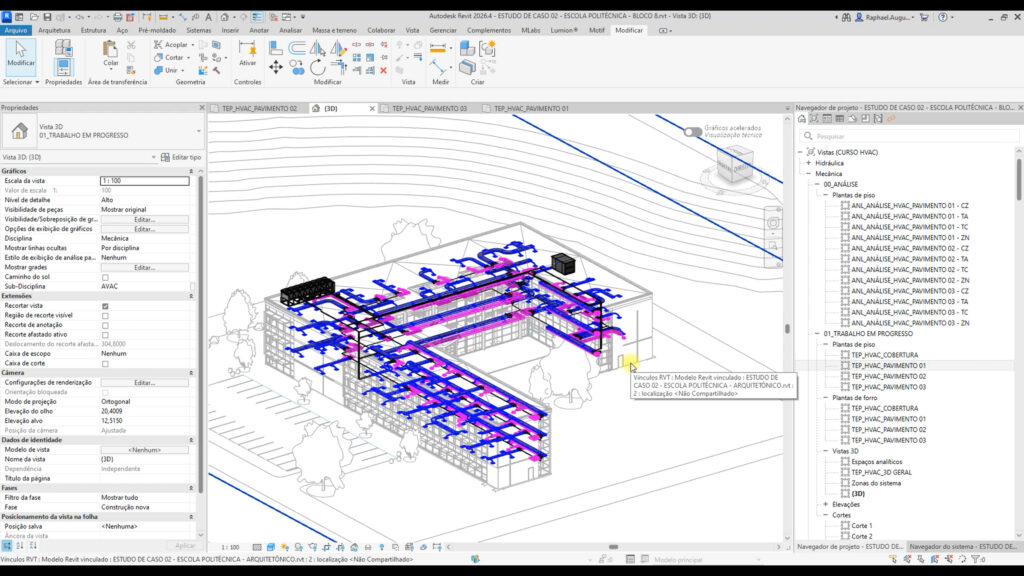Image resolution: width=1024 pixels, height=576 pixels.
Task: Click the Measure between points icon
Action: [x=437, y=67]
